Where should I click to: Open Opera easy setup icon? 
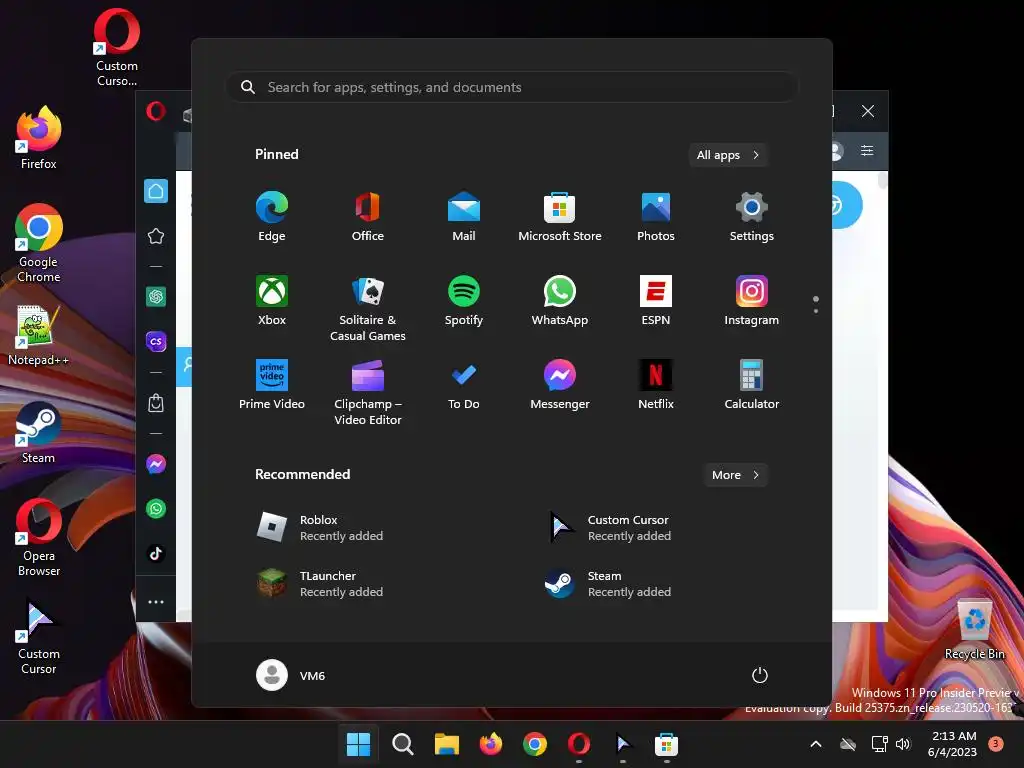point(867,151)
